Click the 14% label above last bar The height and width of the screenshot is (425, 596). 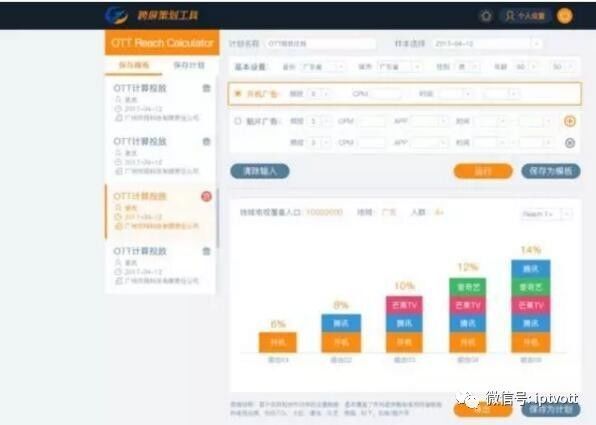[x=531, y=250]
